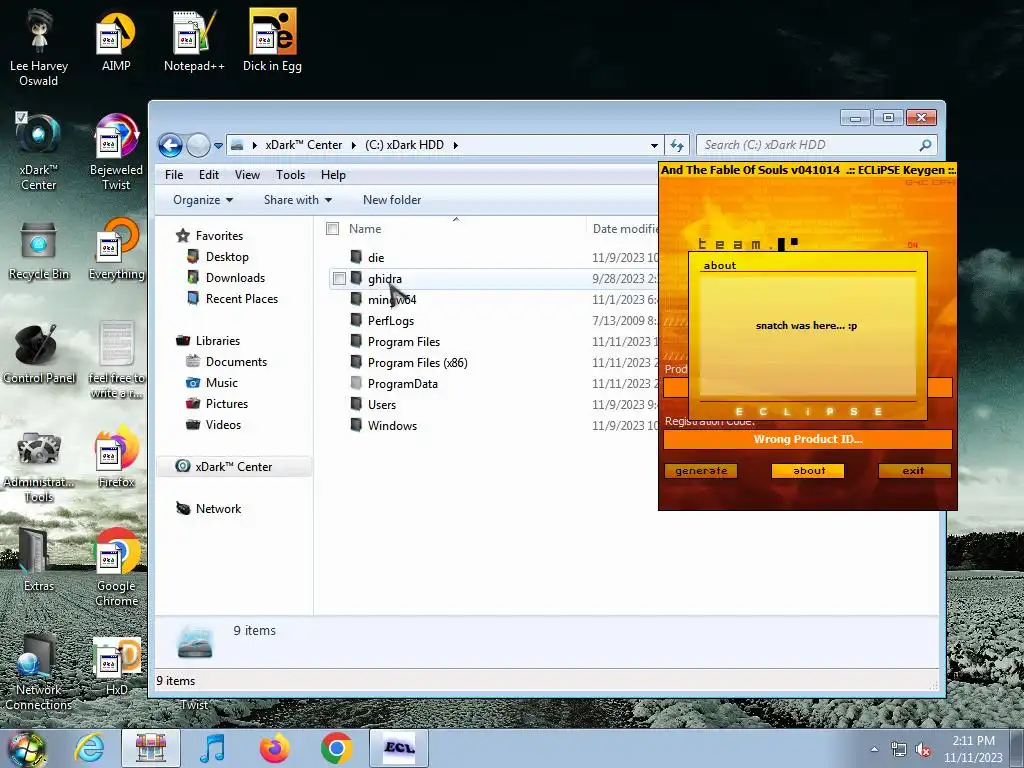Switch to the Explorer window taskbar button
1024x768 pixels.
[151, 748]
